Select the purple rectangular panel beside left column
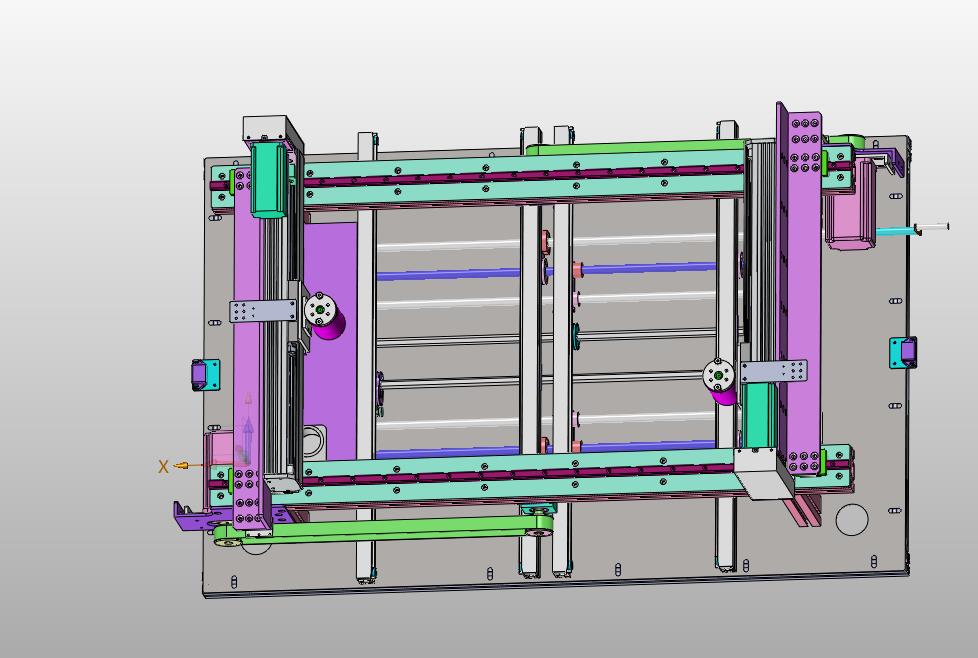 330,343
